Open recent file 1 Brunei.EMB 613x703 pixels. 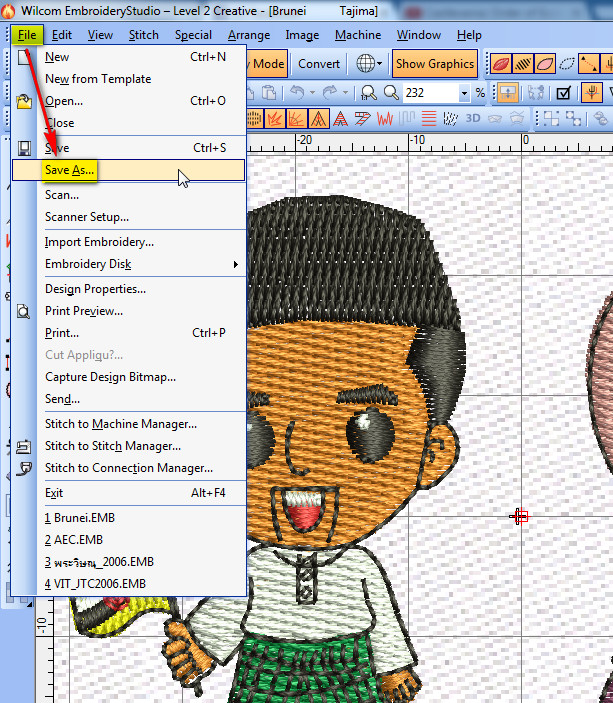tap(80, 518)
